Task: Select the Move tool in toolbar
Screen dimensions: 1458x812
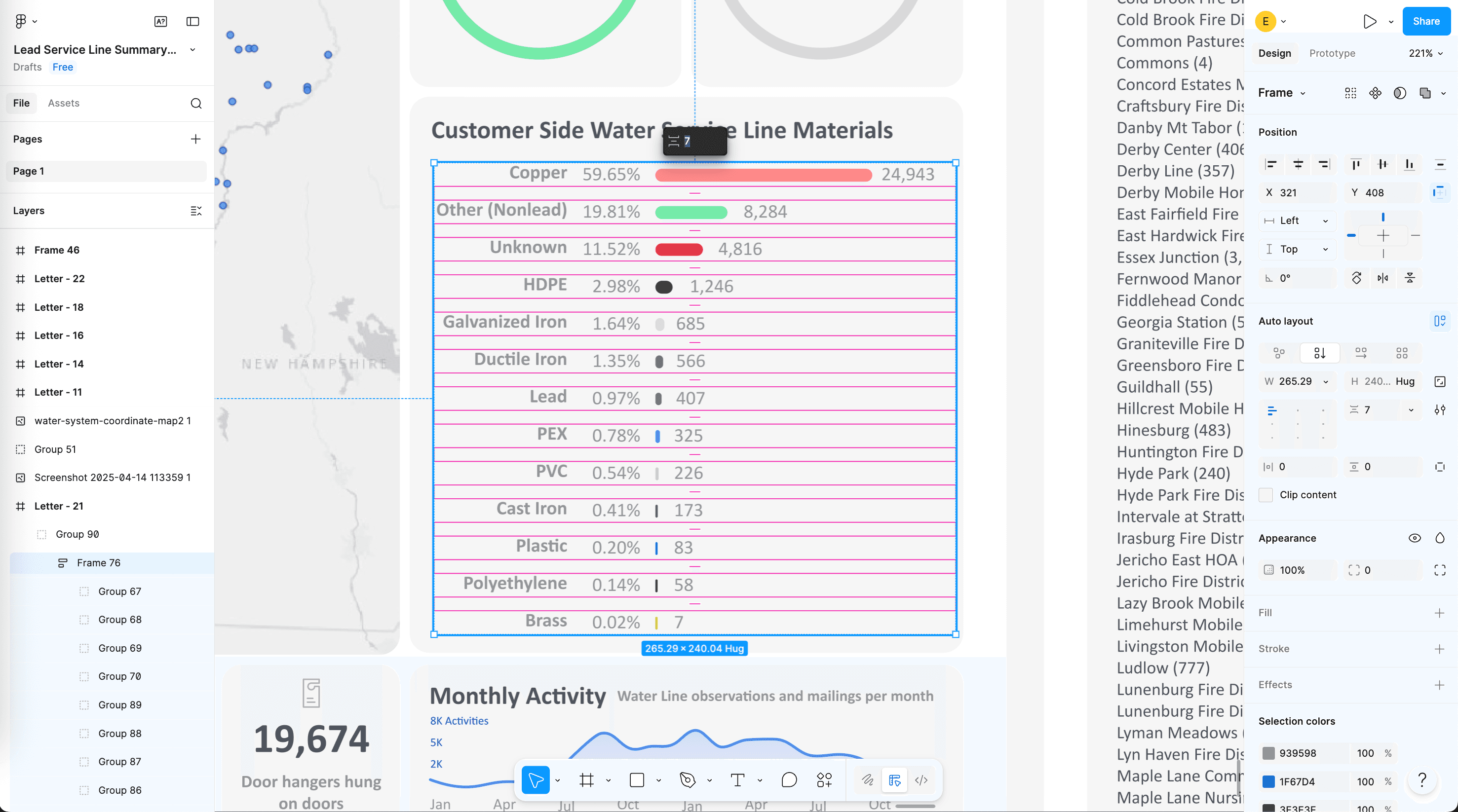Action: click(x=536, y=780)
